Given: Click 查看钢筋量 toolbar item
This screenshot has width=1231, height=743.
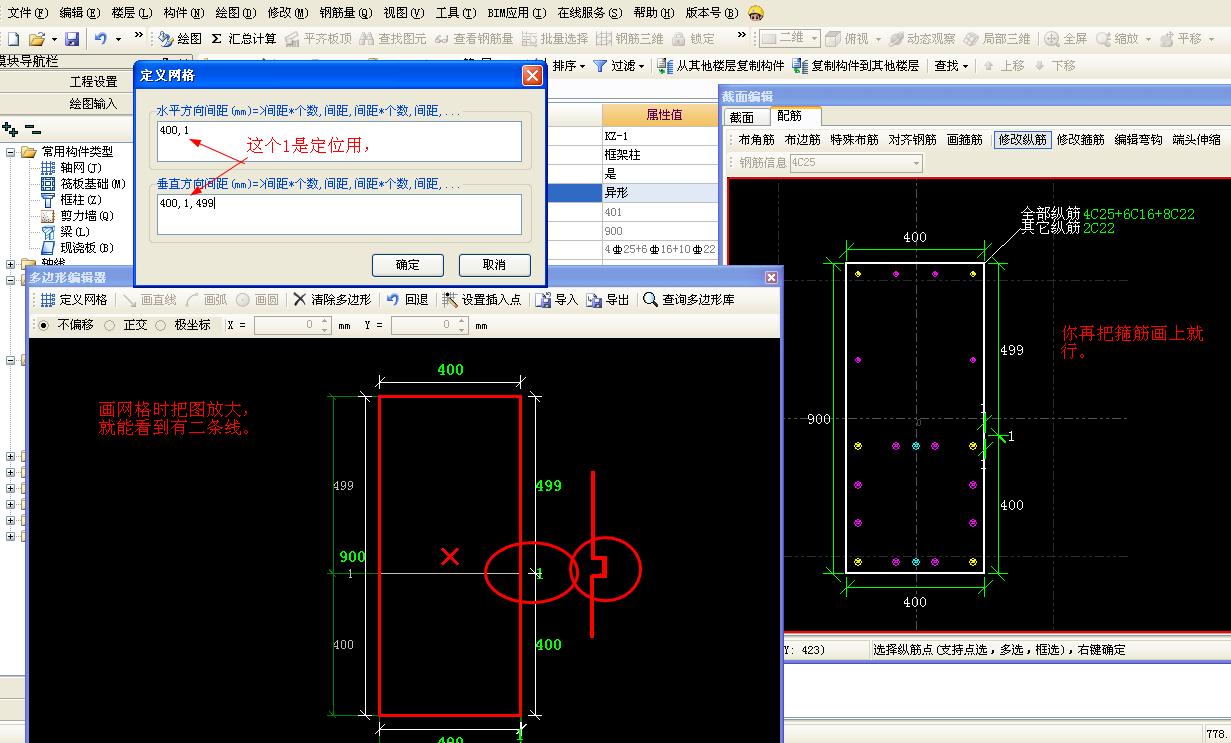Looking at the screenshot, I should pyautogui.click(x=474, y=39).
